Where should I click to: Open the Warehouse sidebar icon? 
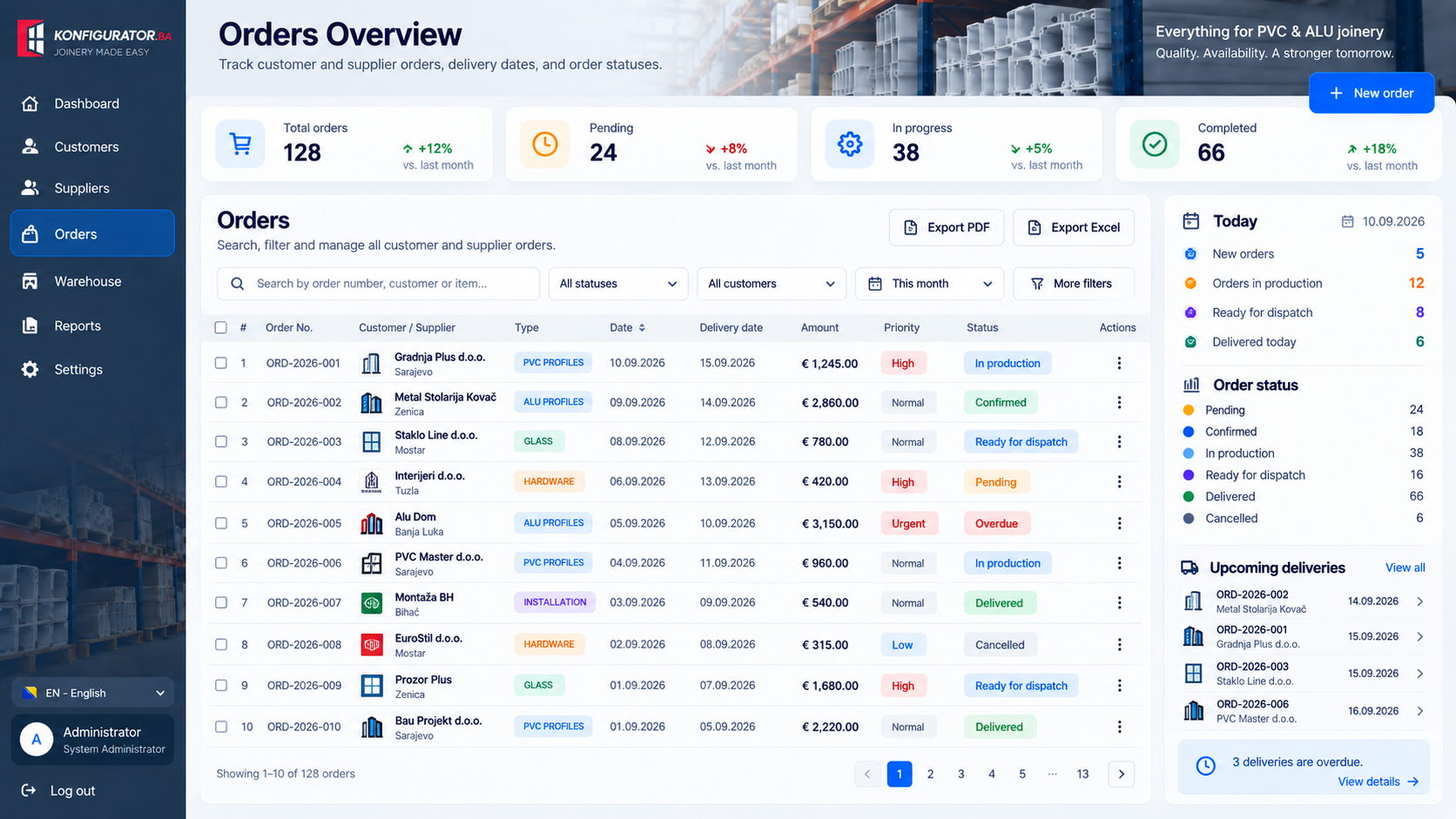30,281
